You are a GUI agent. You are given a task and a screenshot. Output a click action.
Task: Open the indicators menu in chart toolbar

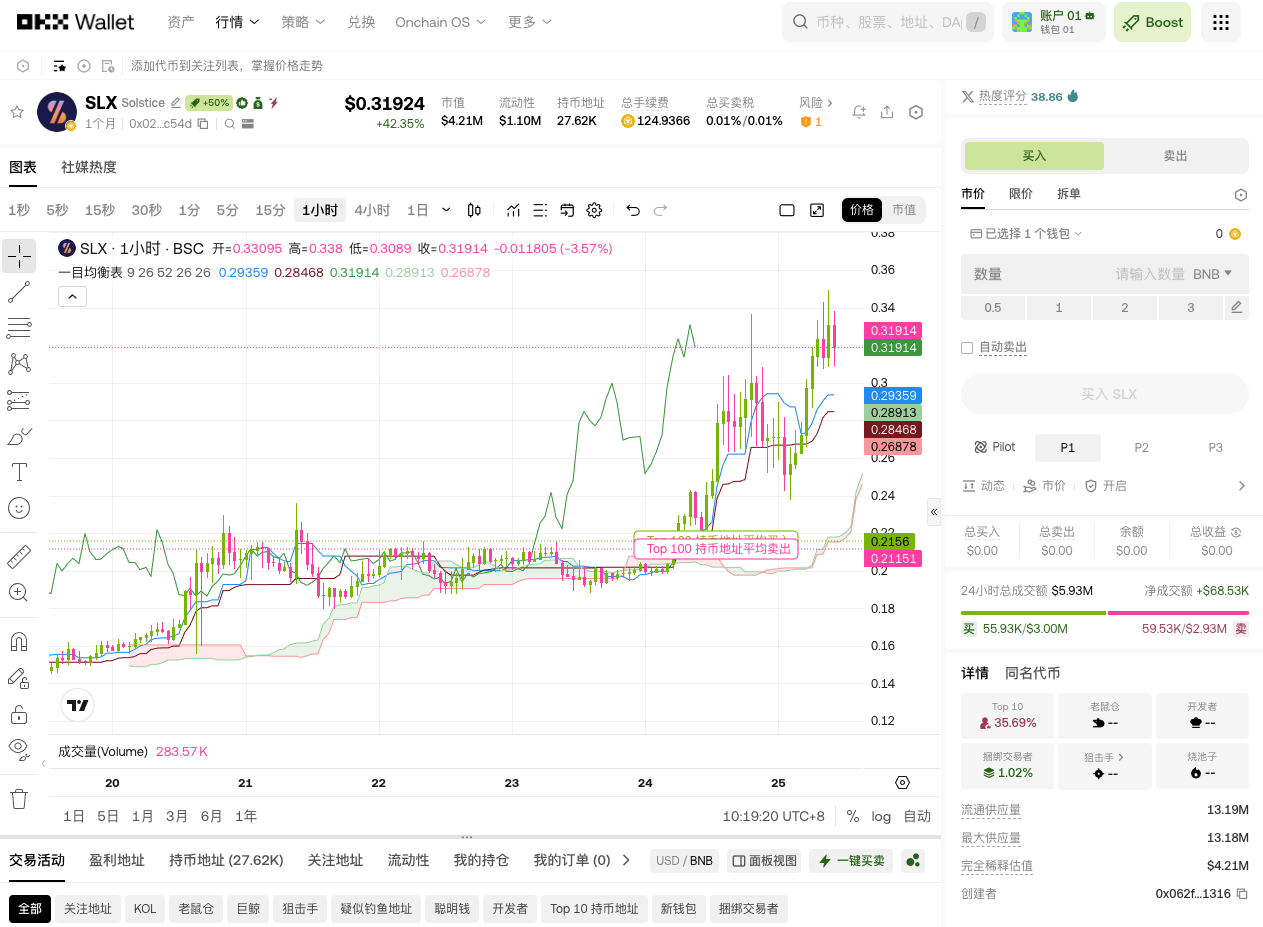[513, 210]
